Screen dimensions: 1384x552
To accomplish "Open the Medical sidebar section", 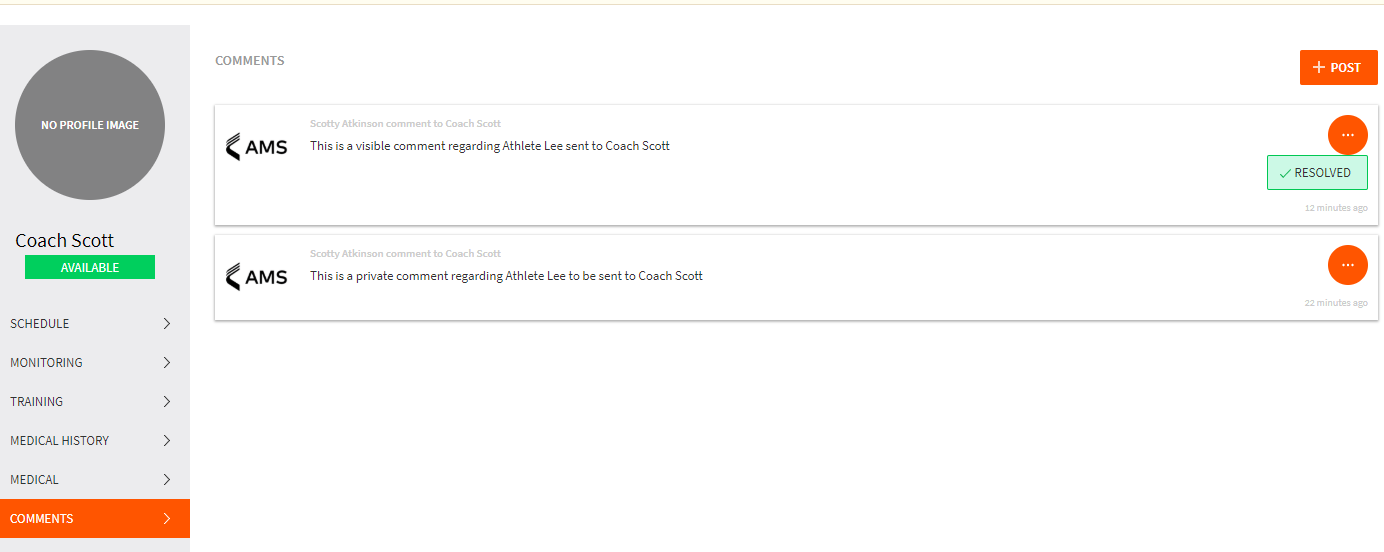I will 95,479.
